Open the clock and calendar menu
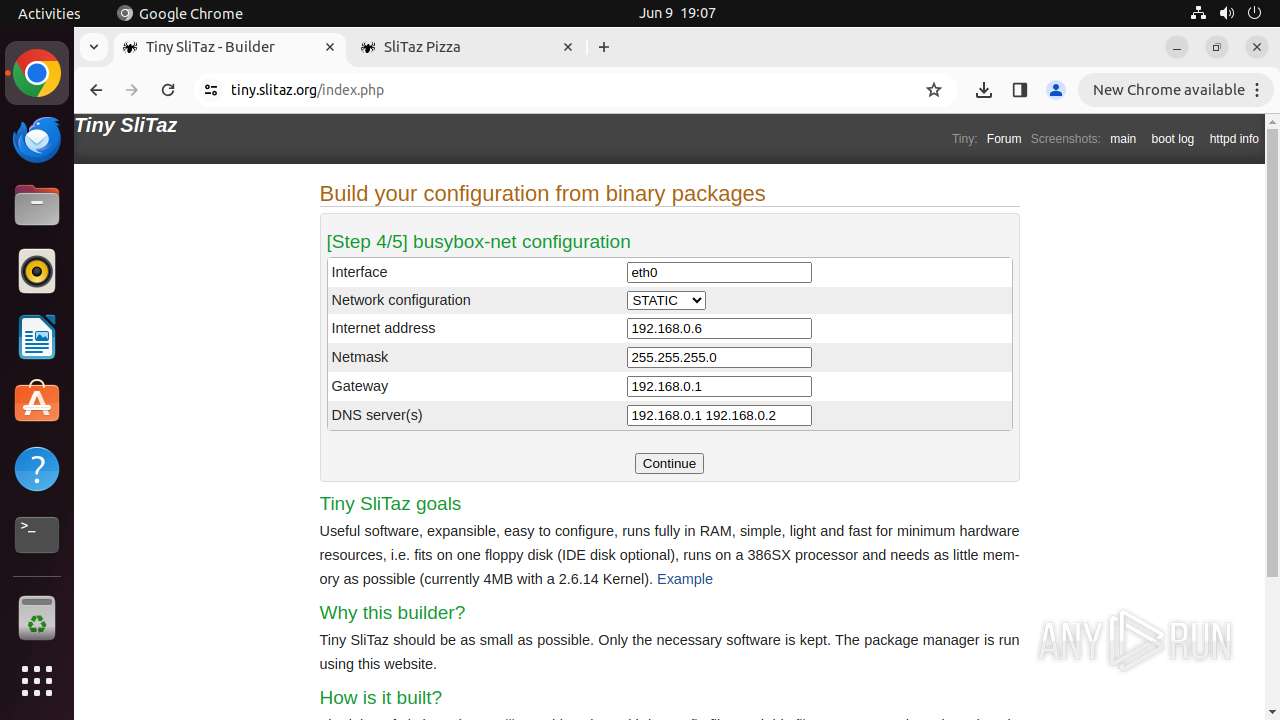This screenshot has height=720, width=1280. [x=677, y=13]
